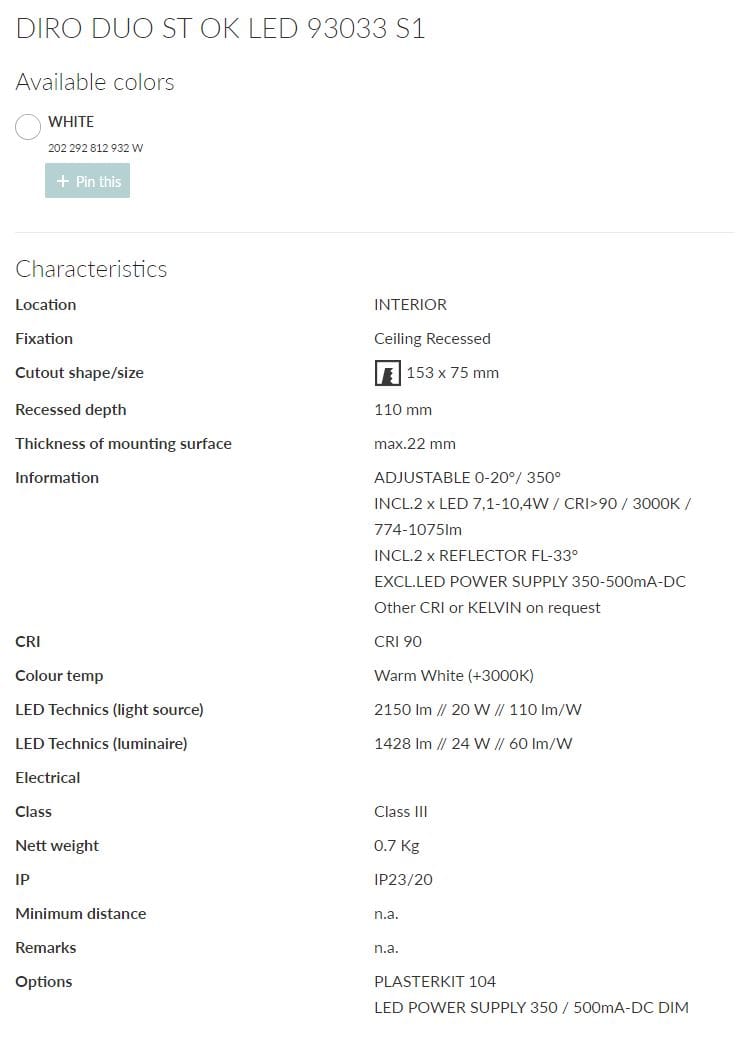Image resolution: width=749 pixels, height=1037 pixels.
Task: Click the Warm White (+3000K) value
Action: [x=454, y=675]
